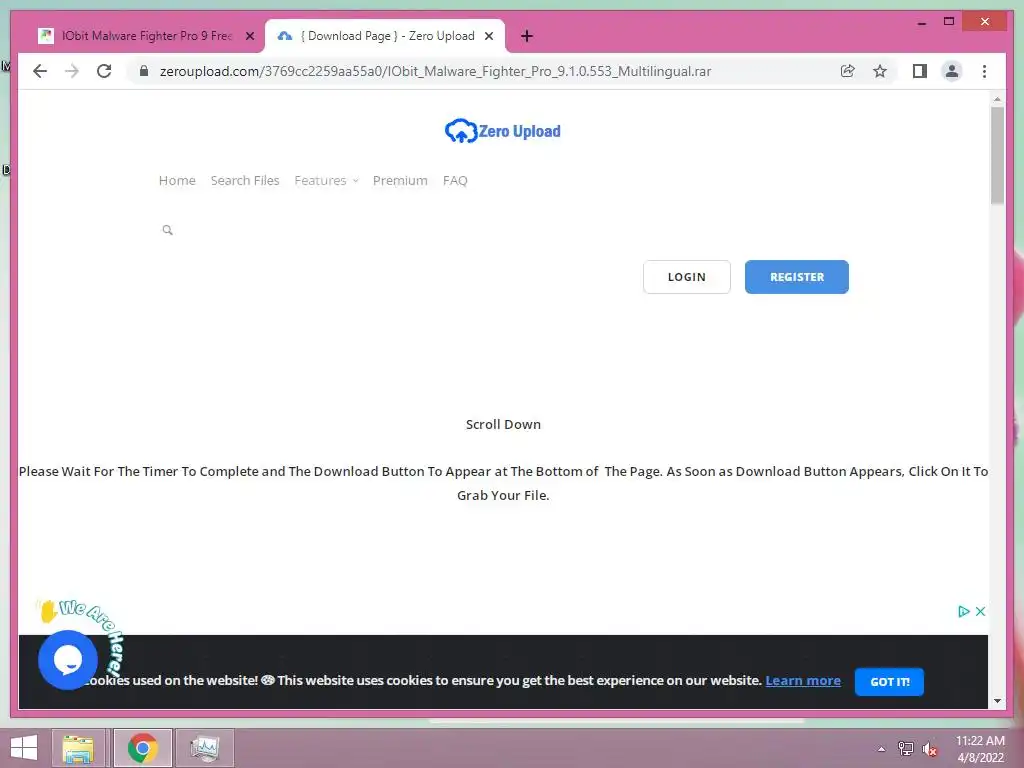Viewport: 1024px width, 768px height.
Task: Click the Scroll Down text
Action: (x=503, y=424)
